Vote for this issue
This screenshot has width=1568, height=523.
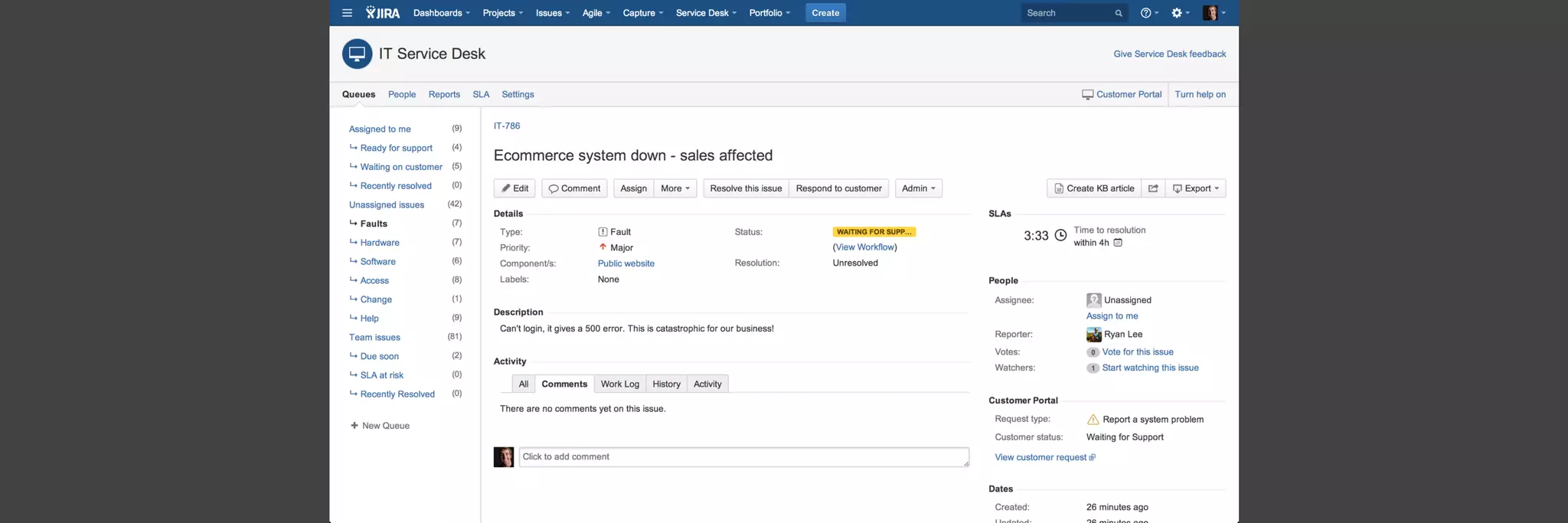coord(1137,352)
